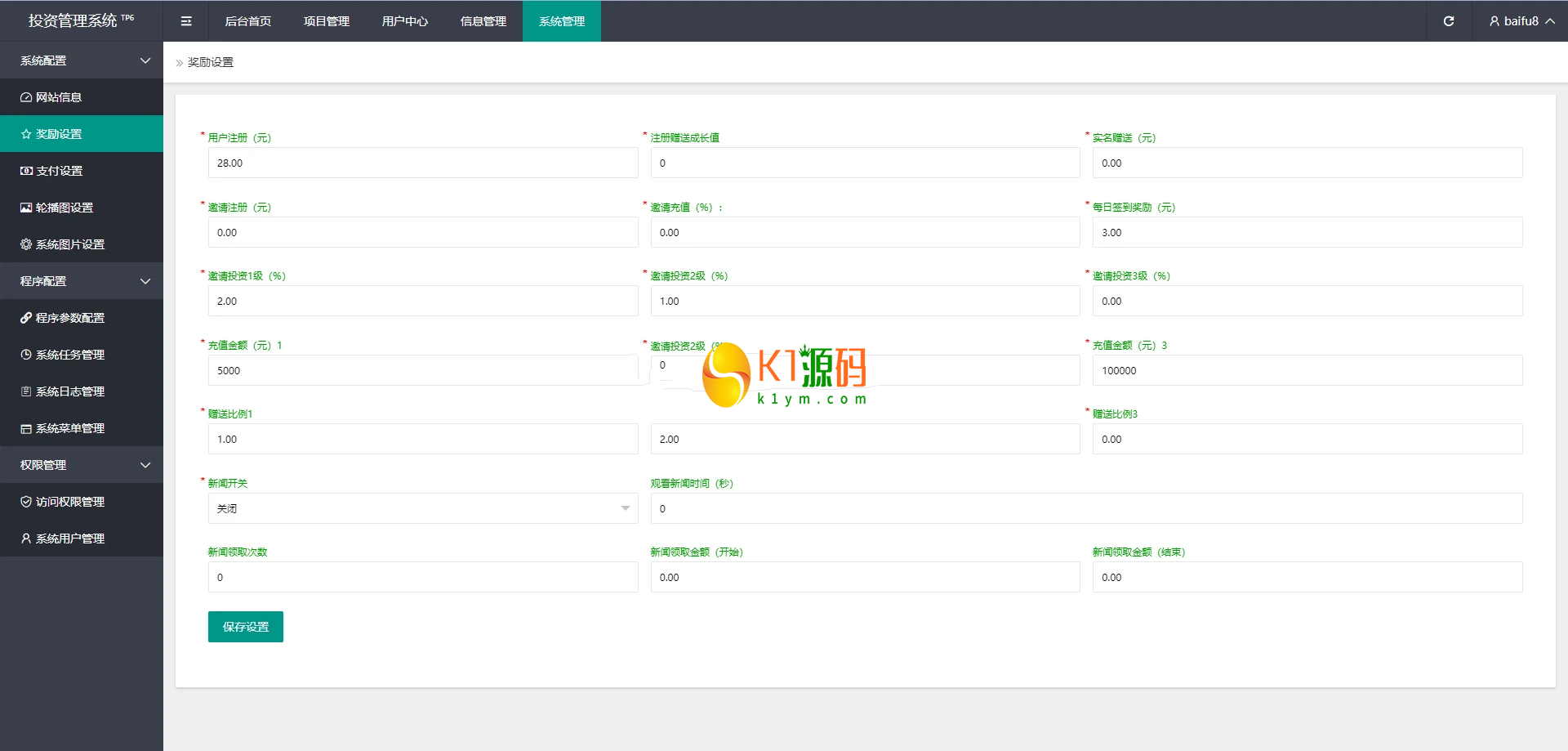Image resolution: width=1568 pixels, height=751 pixels.
Task: Click the person icon for 系统用户管理
Action: point(26,539)
